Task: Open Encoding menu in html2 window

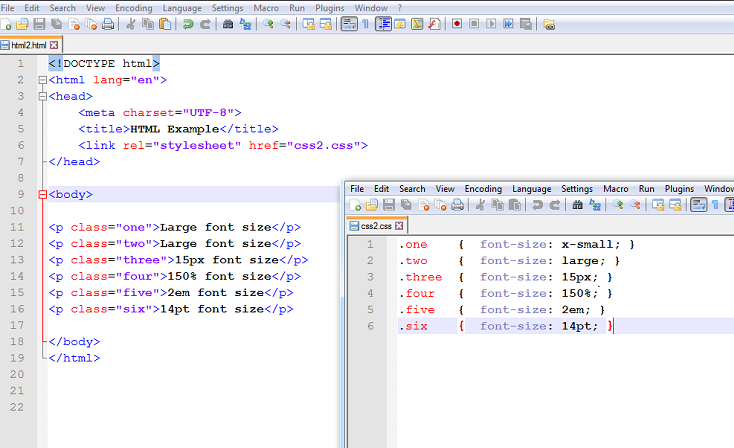Action: [x=134, y=8]
